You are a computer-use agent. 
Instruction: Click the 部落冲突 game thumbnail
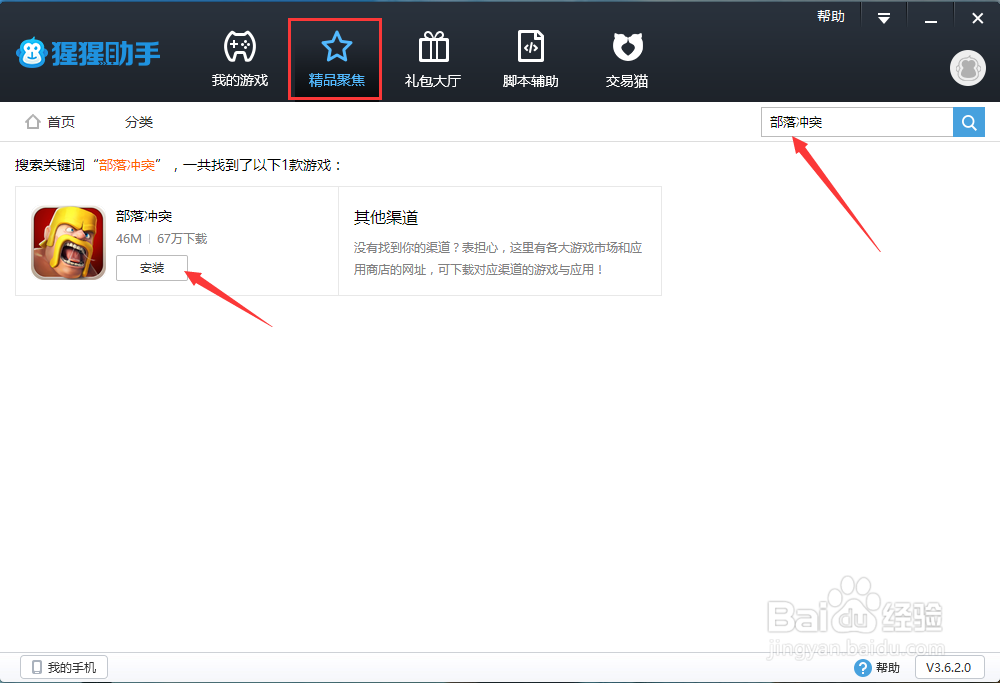click(67, 242)
